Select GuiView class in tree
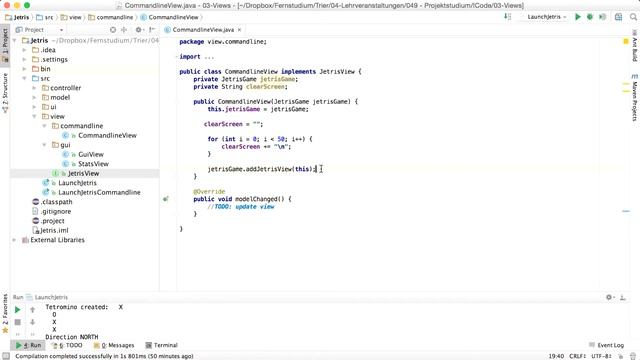This screenshot has width=640, height=360. (91, 154)
